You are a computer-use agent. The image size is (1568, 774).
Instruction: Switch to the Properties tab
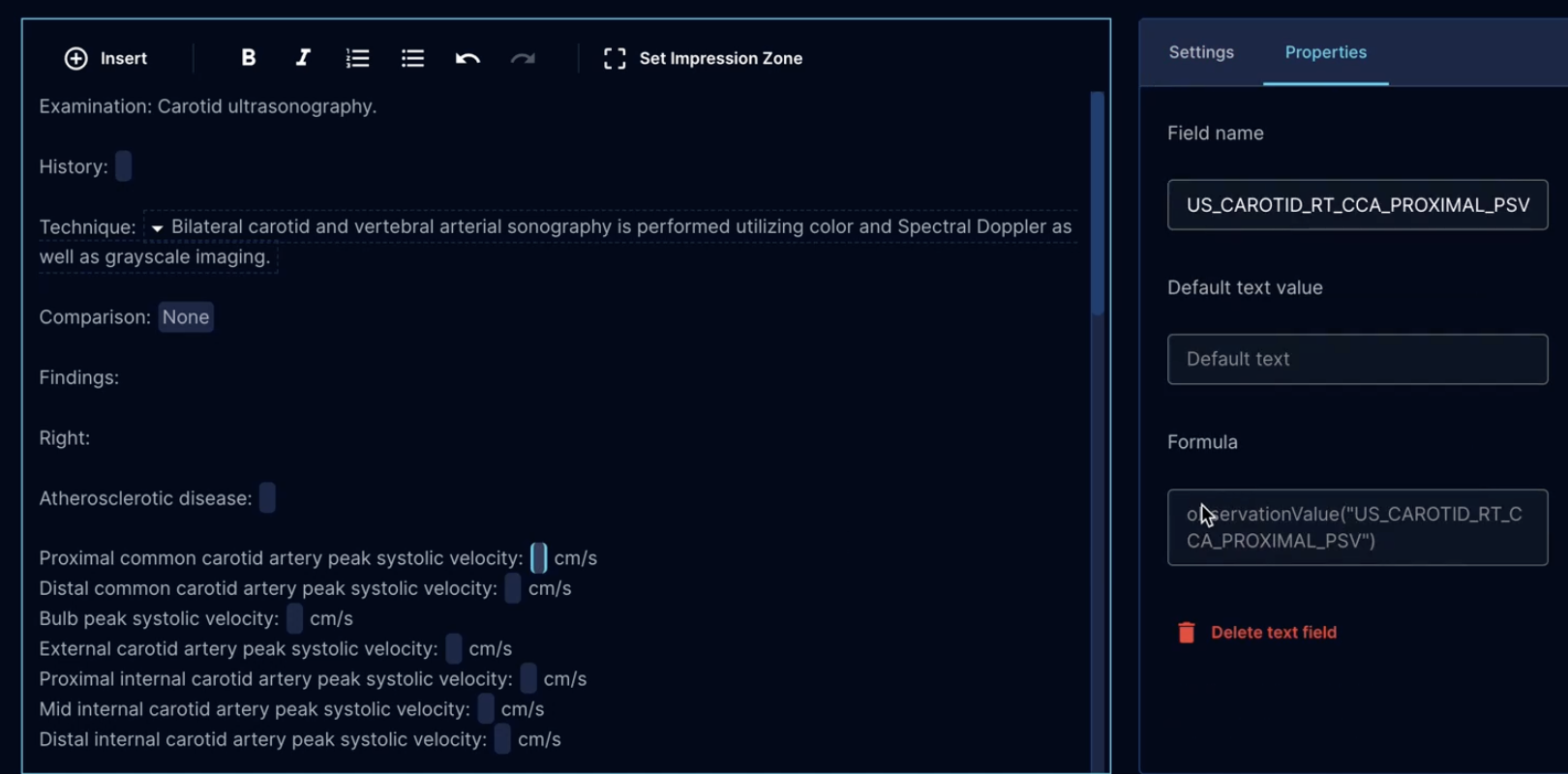[1326, 52]
